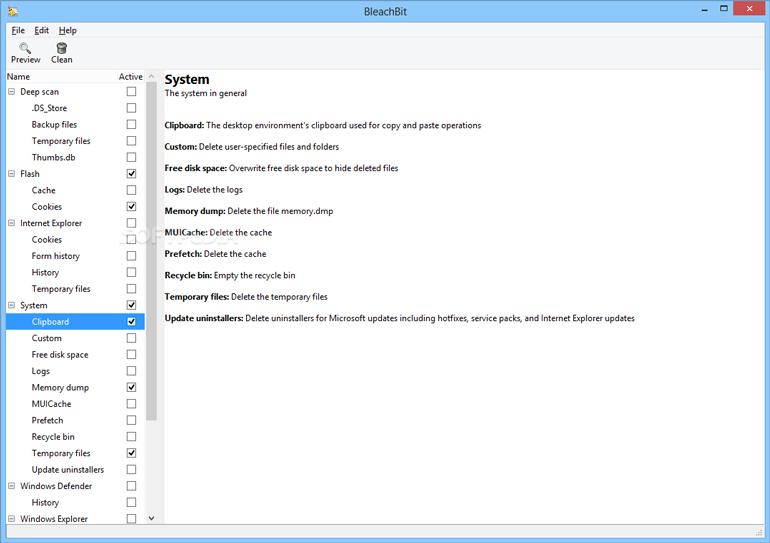Image resolution: width=770 pixels, height=543 pixels.
Task: Click the Active column header
Action: tap(131, 77)
